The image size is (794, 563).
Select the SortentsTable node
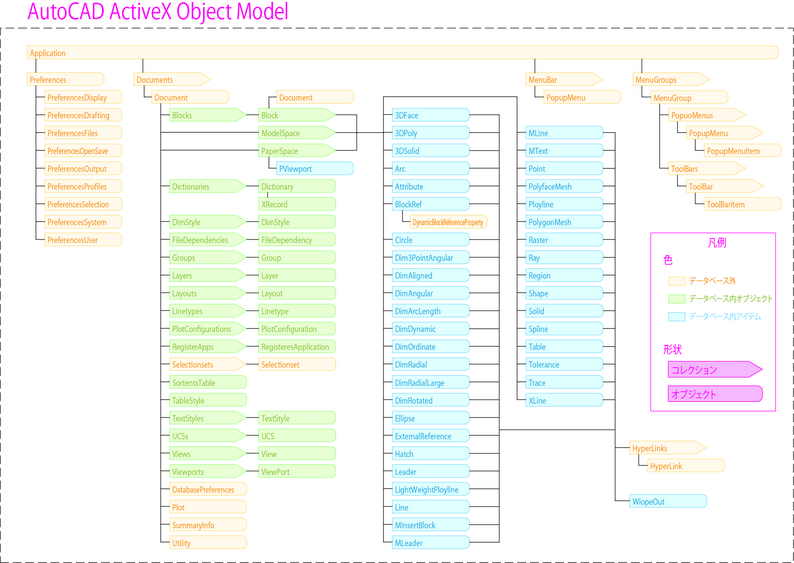[x=208, y=382]
